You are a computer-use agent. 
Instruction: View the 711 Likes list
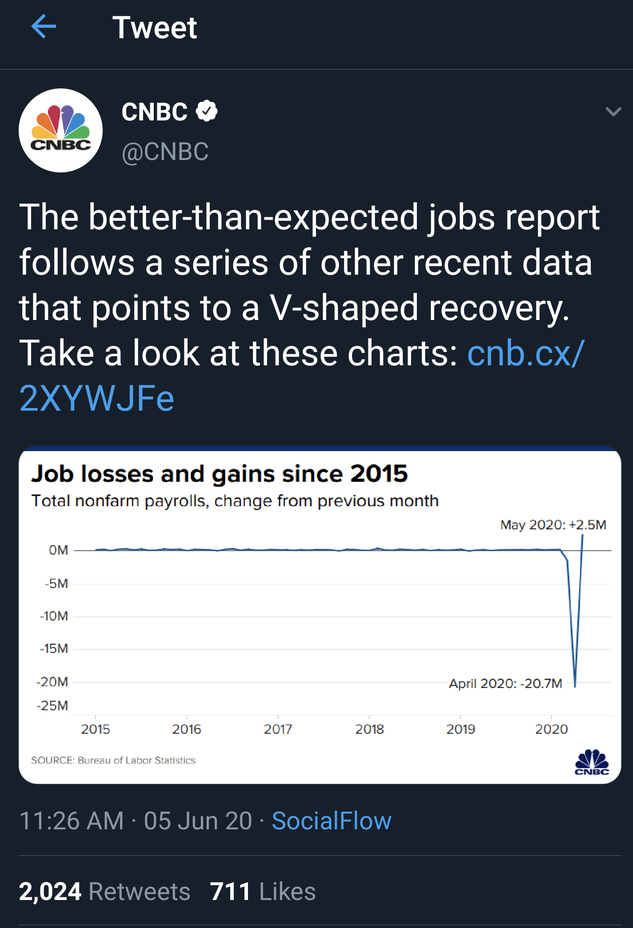click(x=263, y=891)
